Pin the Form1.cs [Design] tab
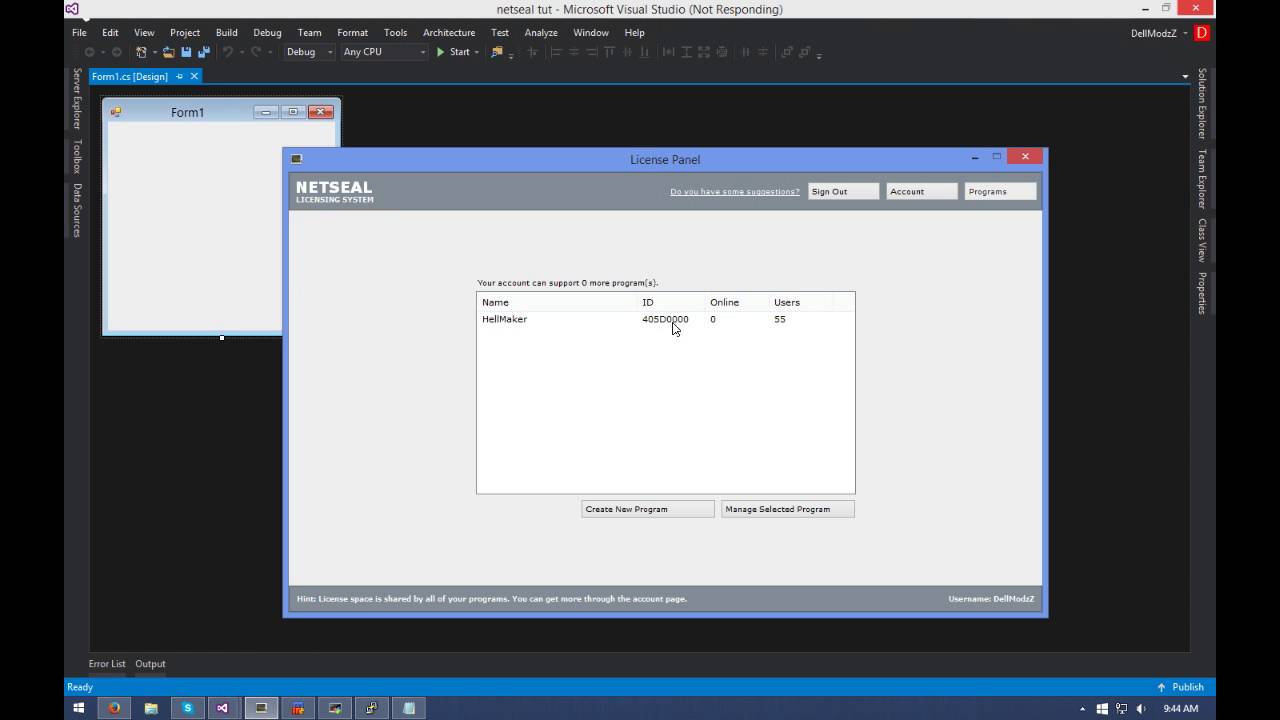The height and width of the screenshot is (720, 1280). pos(180,76)
